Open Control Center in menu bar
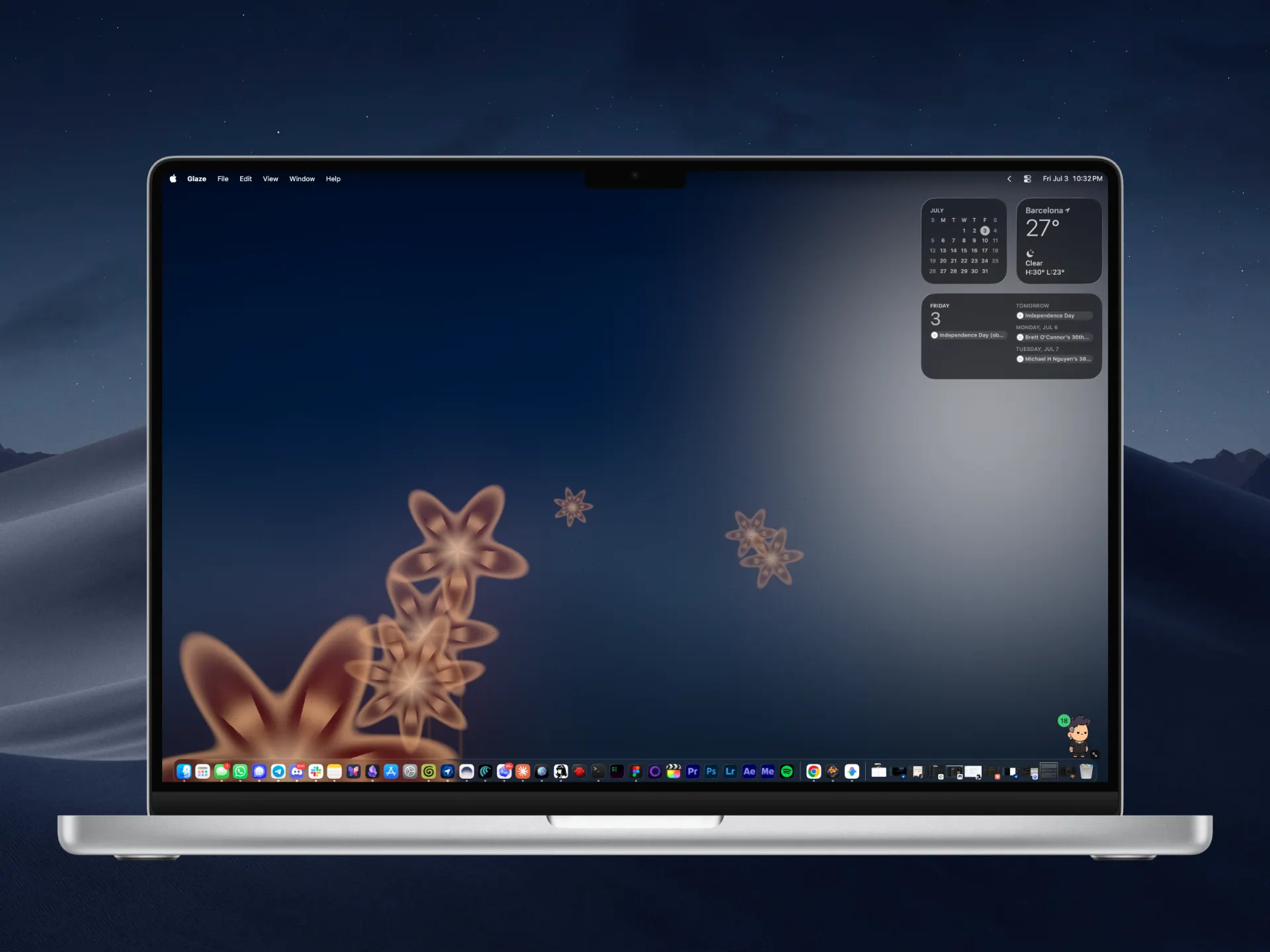Screen dimensions: 1270x952 1027,178
